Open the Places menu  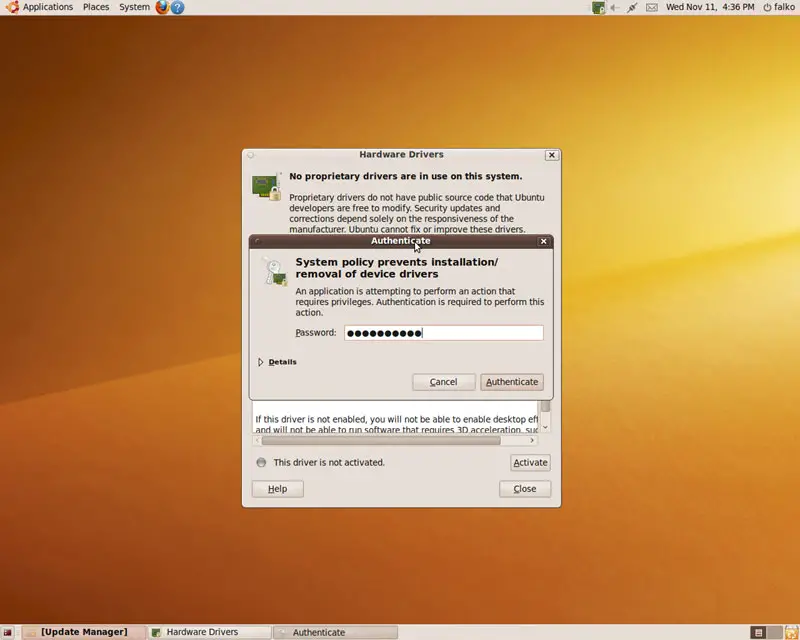[x=96, y=7]
